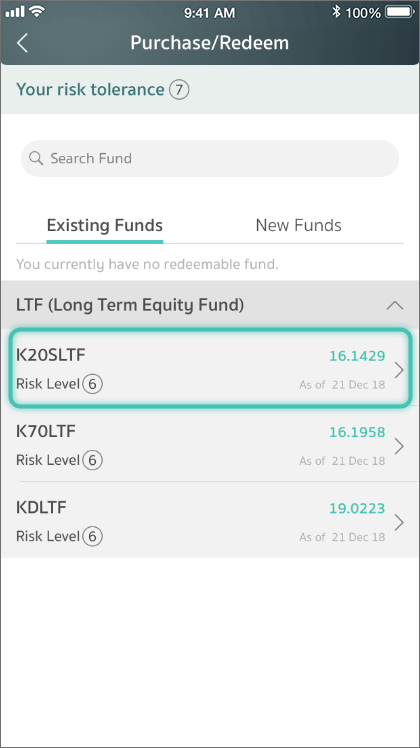Screen dimensions: 420x748
Task: Open K70LTF details via right chevron
Action: (x=399, y=446)
